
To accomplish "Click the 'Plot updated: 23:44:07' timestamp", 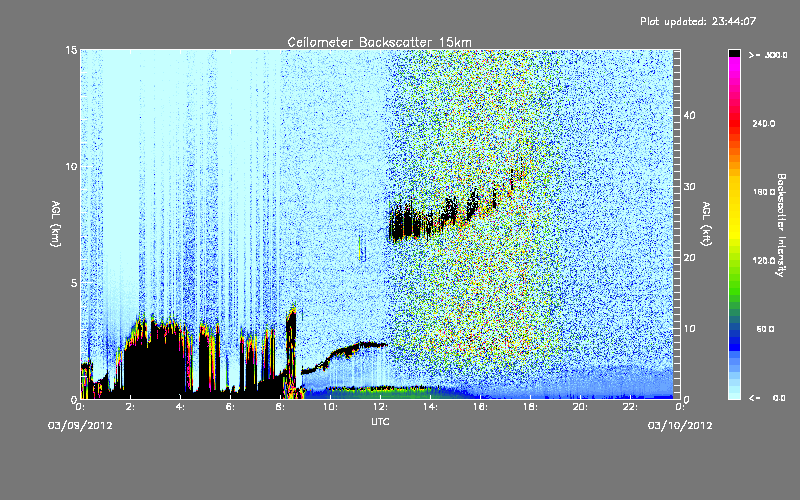I will click(698, 21).
